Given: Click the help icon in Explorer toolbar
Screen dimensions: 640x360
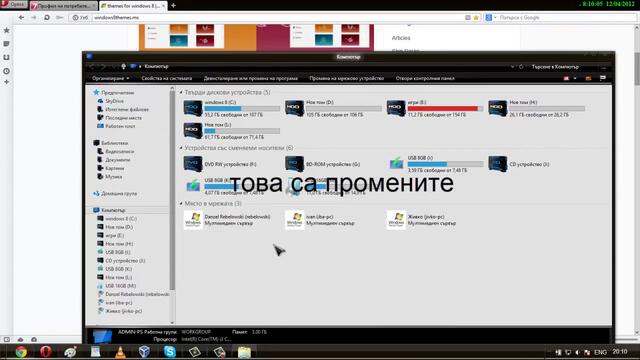Looking at the screenshot, I should click(x=603, y=78).
